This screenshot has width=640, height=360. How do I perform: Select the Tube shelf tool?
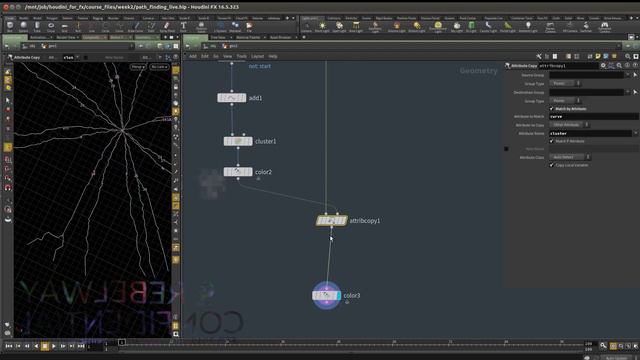37,27
